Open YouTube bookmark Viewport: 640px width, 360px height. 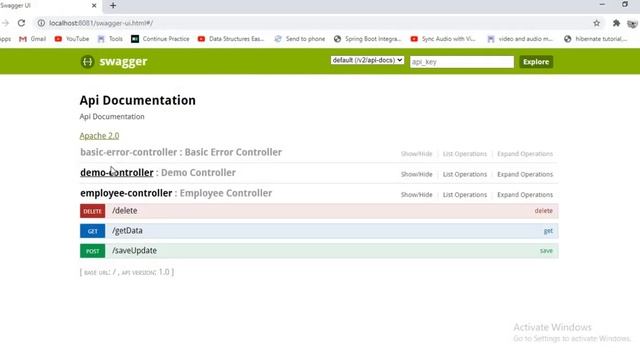coord(72,39)
